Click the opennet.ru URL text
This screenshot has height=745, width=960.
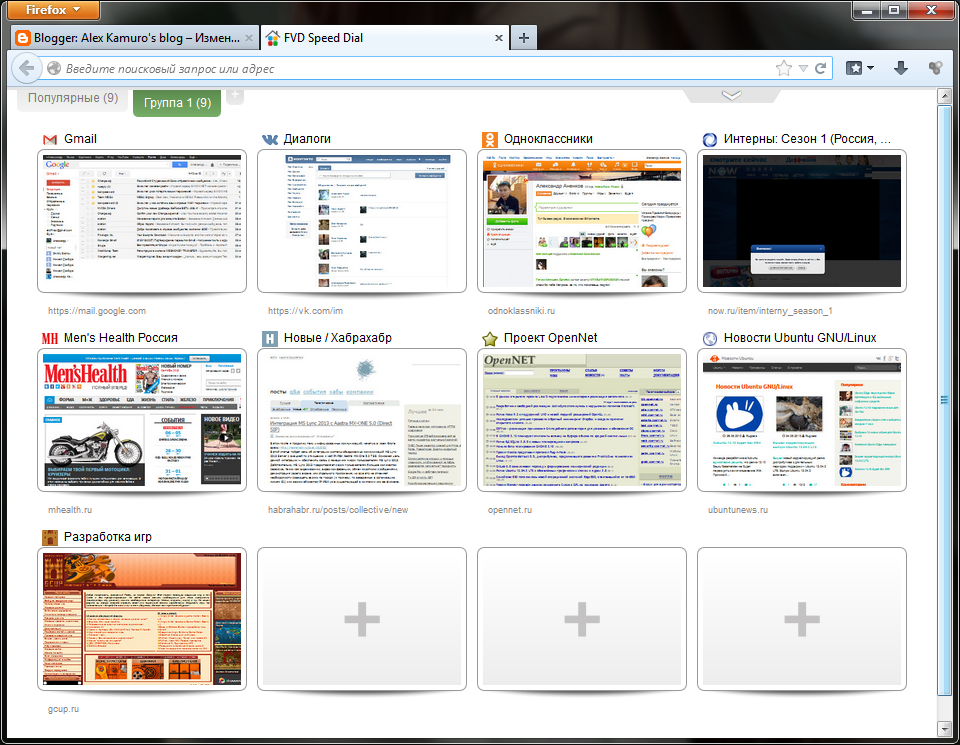(x=510, y=510)
